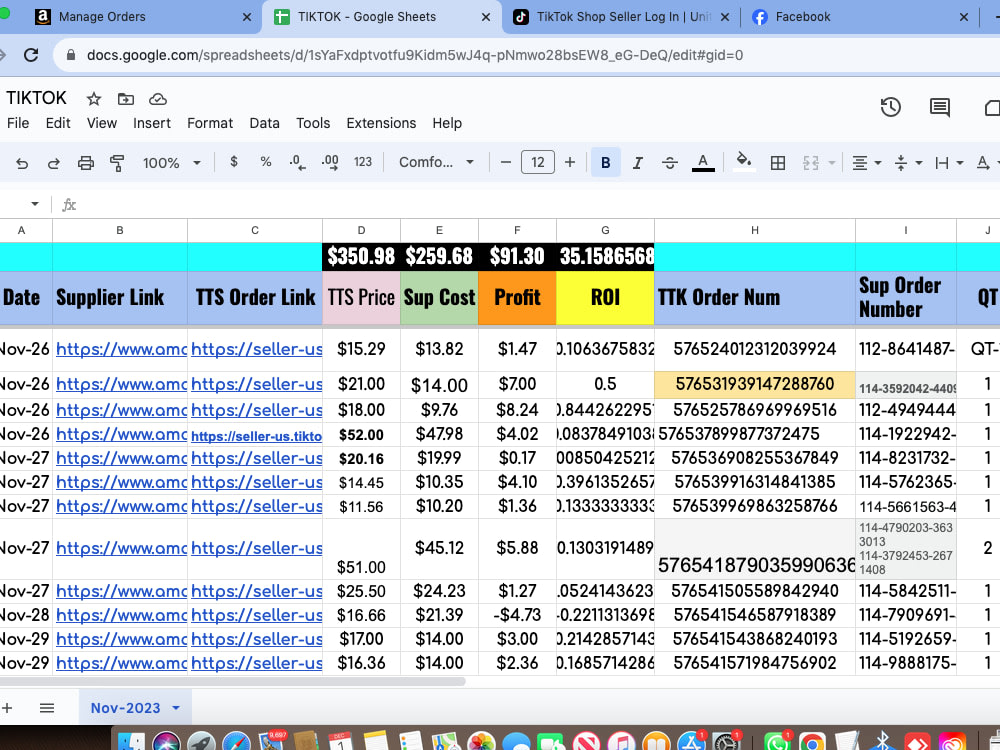Decrease decimal places icon
The height and width of the screenshot is (750, 1000).
coord(297,162)
